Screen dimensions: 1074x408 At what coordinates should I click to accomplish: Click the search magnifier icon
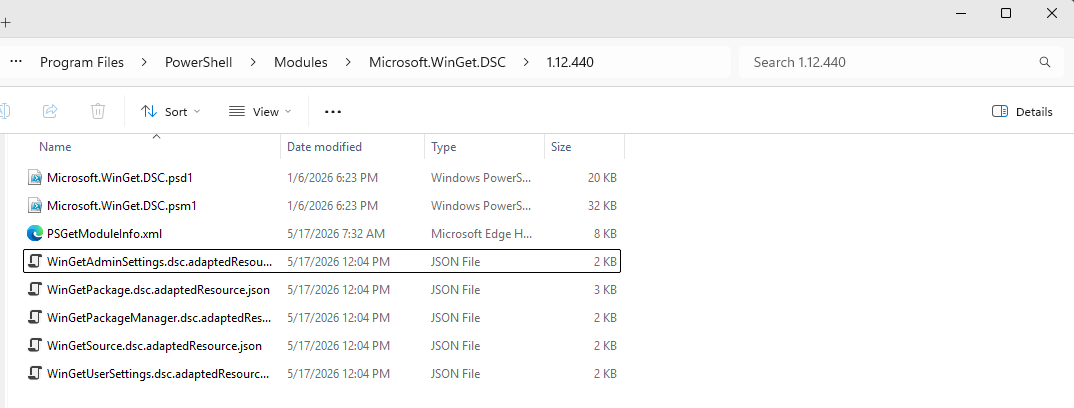pyautogui.click(x=1045, y=62)
